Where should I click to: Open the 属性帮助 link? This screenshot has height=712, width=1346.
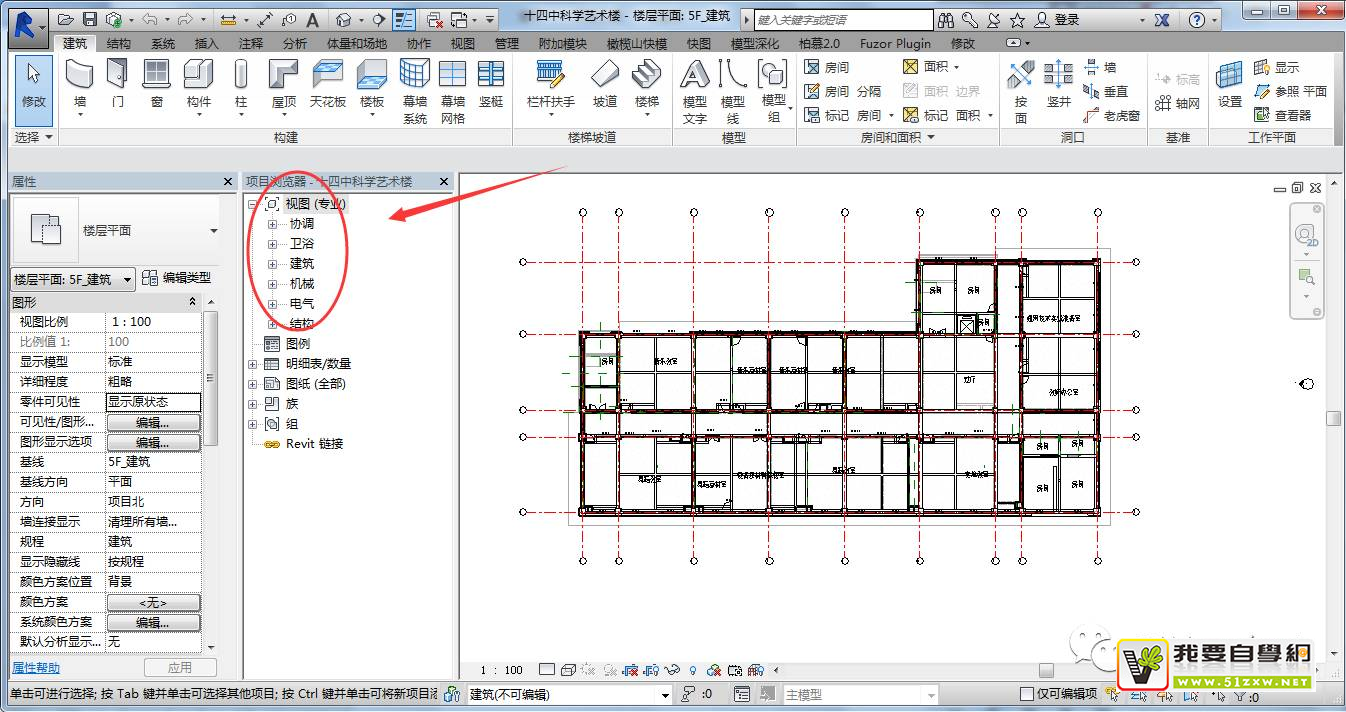click(x=36, y=668)
